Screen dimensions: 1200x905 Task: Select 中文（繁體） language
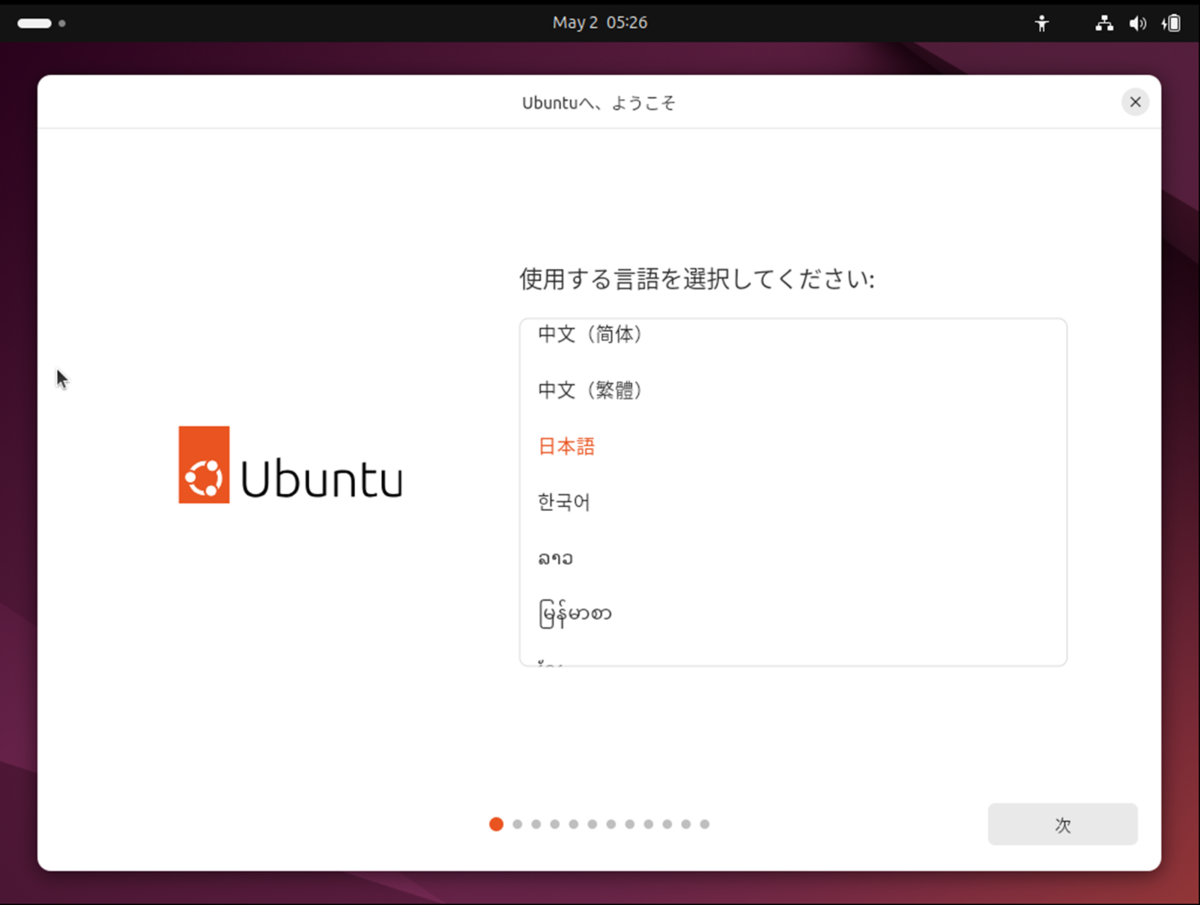[793, 390]
